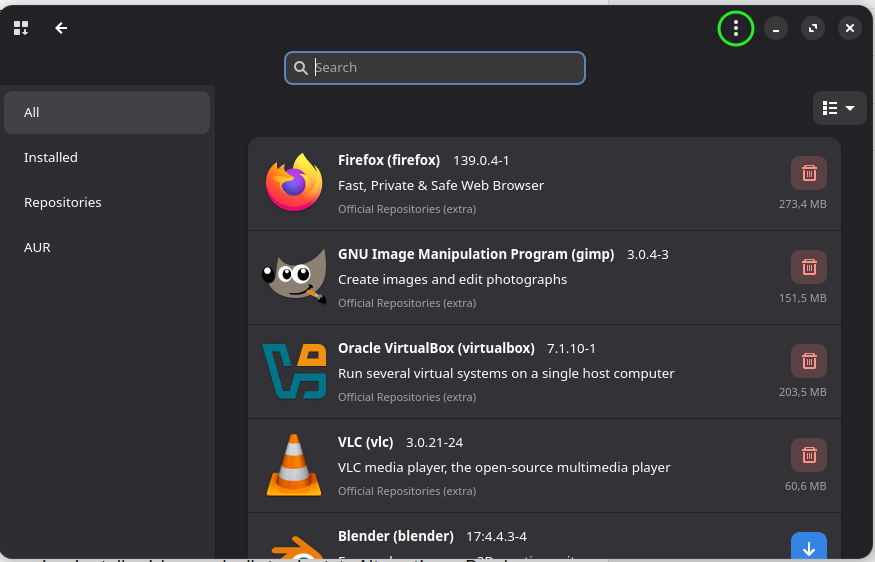Click the Firefox size 273,4 MB

tap(802, 204)
